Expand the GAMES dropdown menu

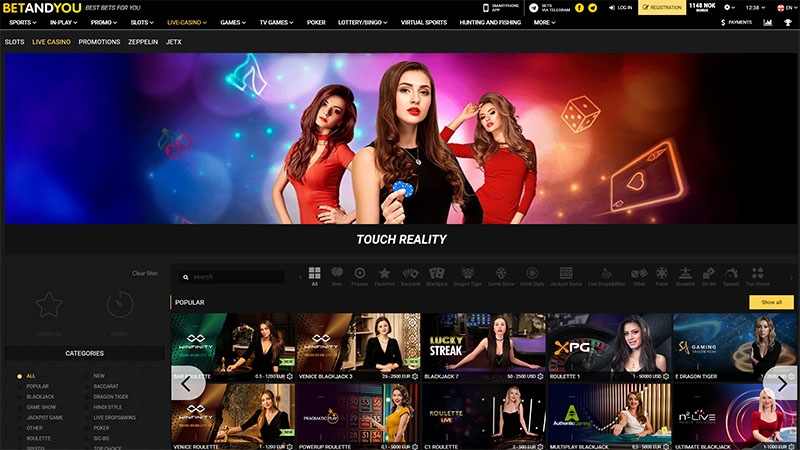(x=233, y=22)
